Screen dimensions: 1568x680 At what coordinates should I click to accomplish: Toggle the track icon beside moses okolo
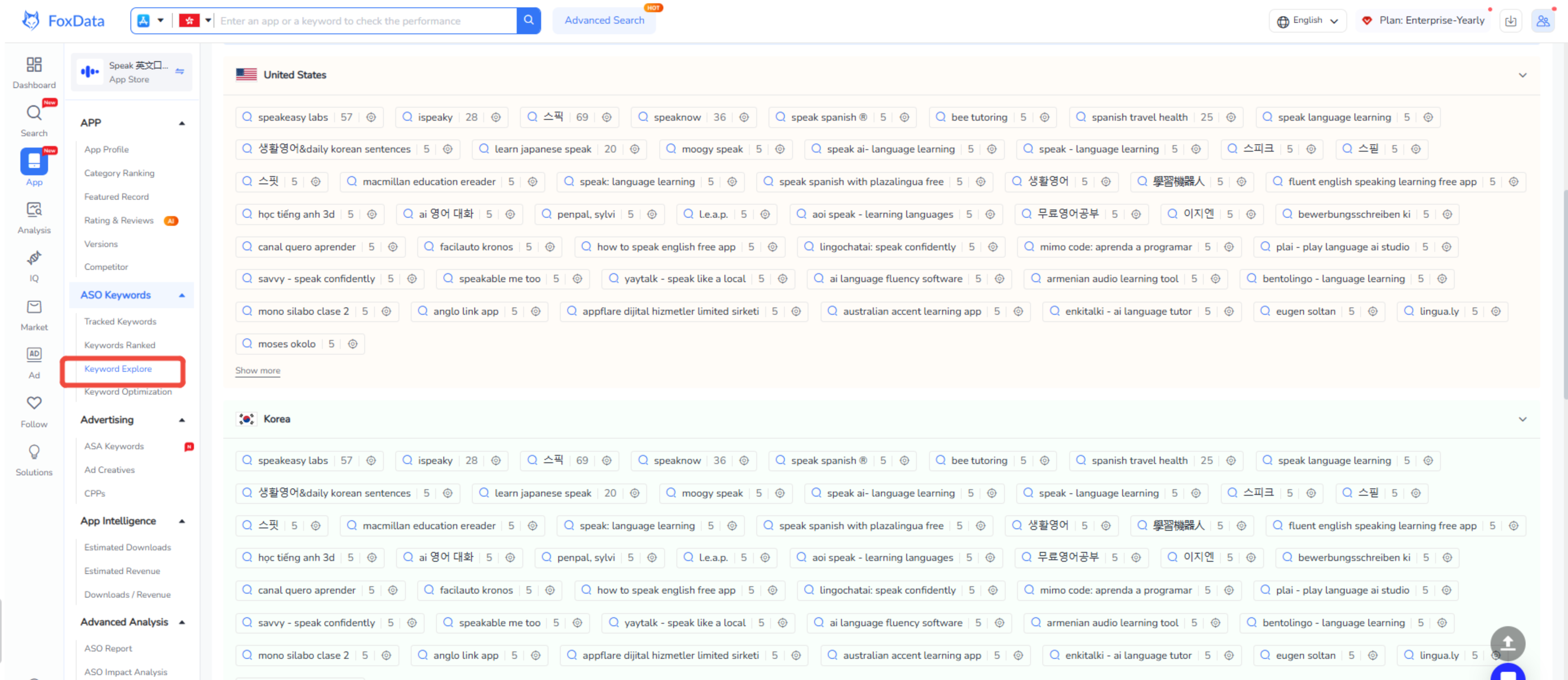click(x=352, y=344)
